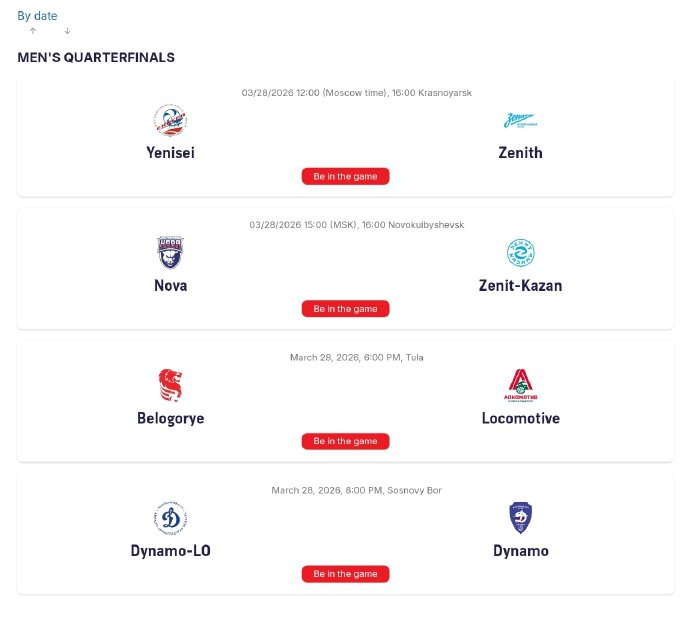The width and height of the screenshot is (690, 634).
Task: Sort by date ascending arrow
Action: coord(33,31)
